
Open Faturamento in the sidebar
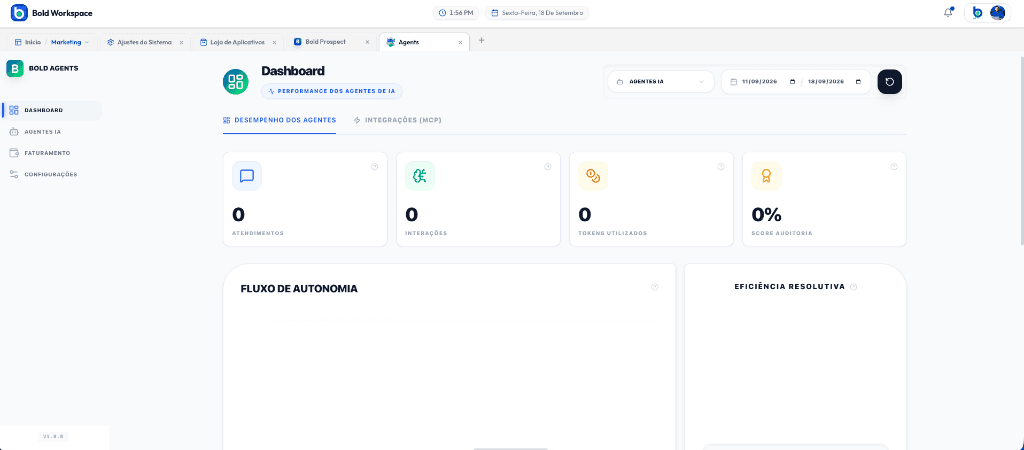tap(52, 153)
